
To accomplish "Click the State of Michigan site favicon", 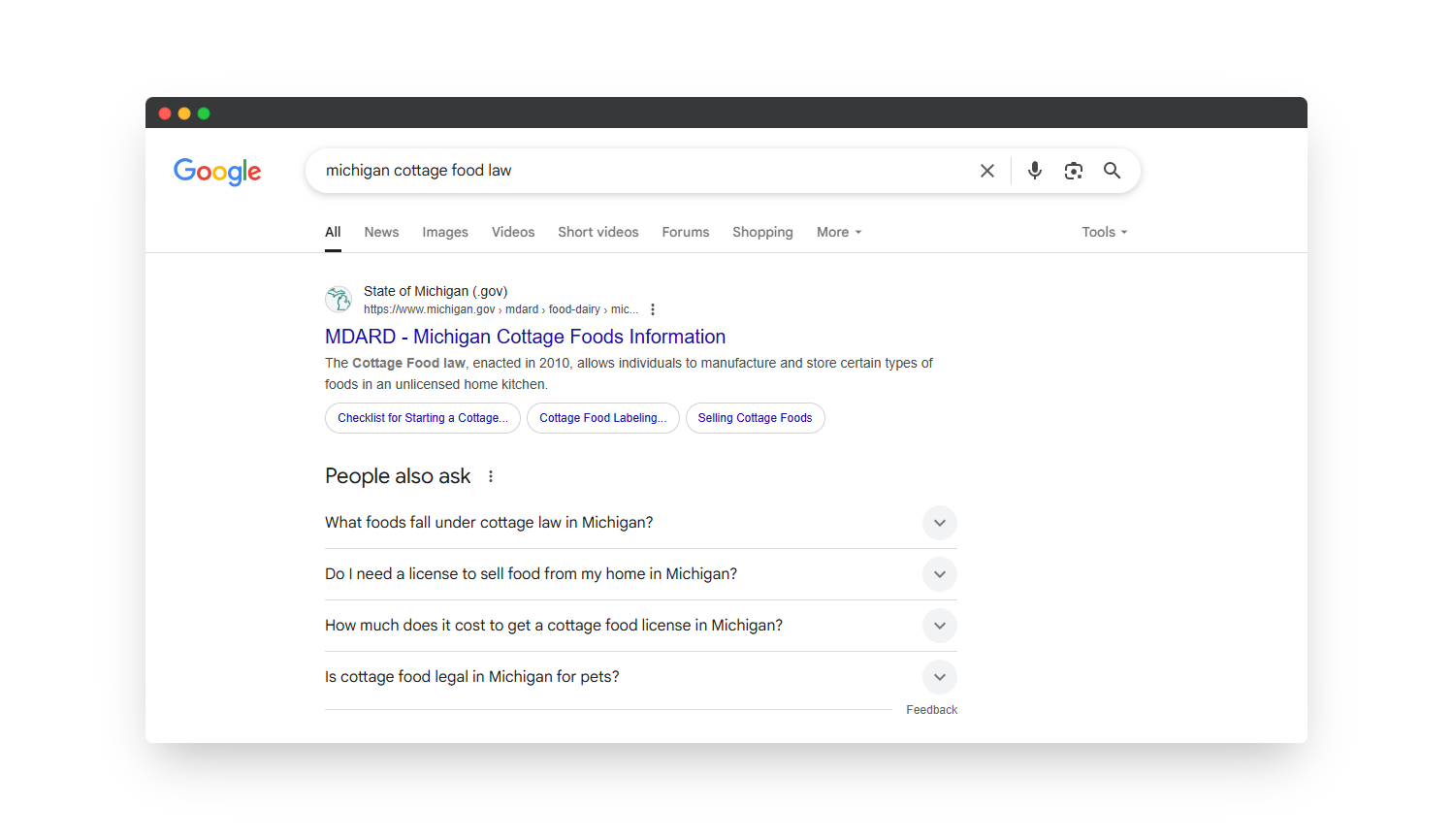I will [x=339, y=300].
